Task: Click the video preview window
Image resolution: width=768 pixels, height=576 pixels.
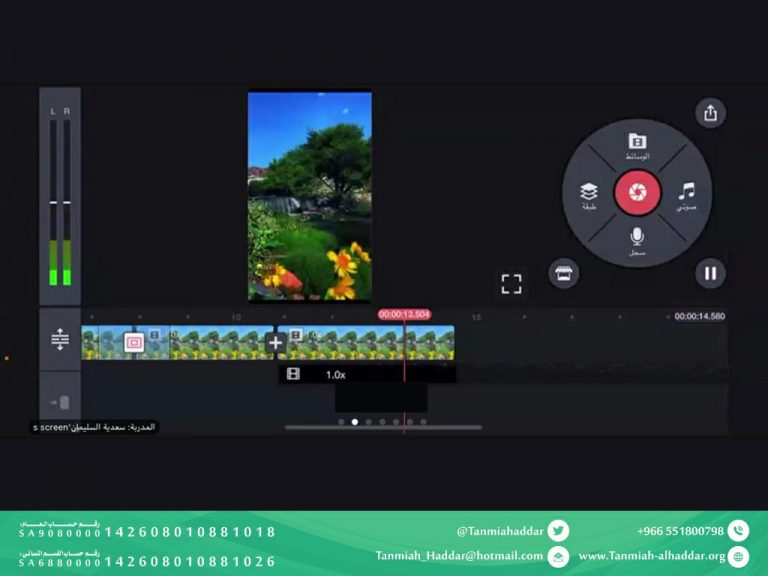Action: tap(310, 196)
